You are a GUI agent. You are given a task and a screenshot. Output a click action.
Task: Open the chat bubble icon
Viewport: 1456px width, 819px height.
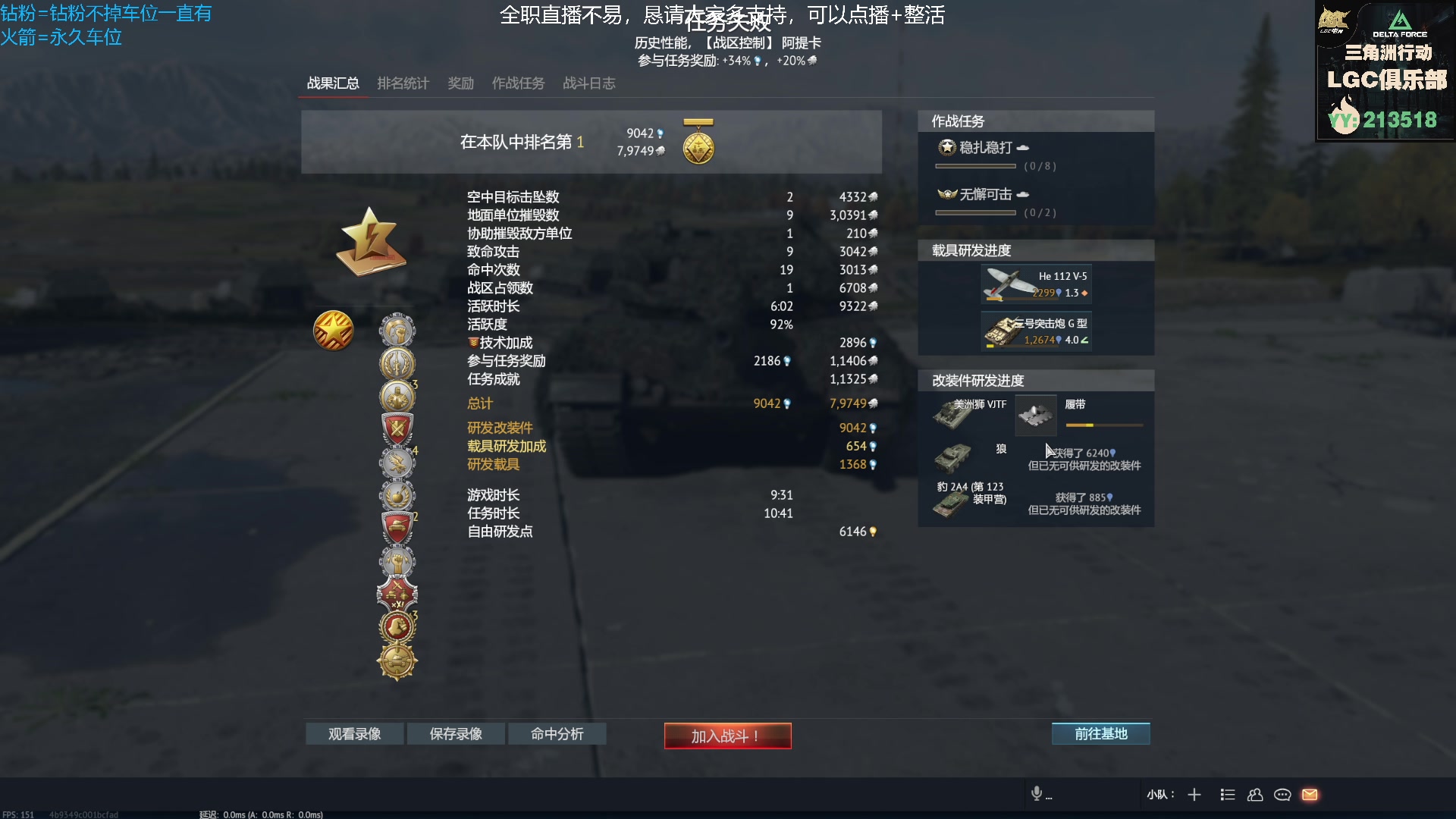click(1282, 794)
